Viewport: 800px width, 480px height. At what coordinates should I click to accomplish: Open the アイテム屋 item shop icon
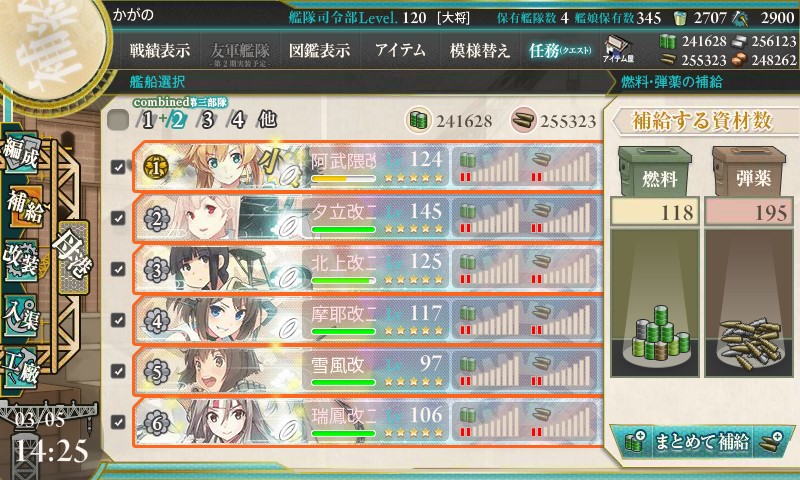tap(618, 49)
